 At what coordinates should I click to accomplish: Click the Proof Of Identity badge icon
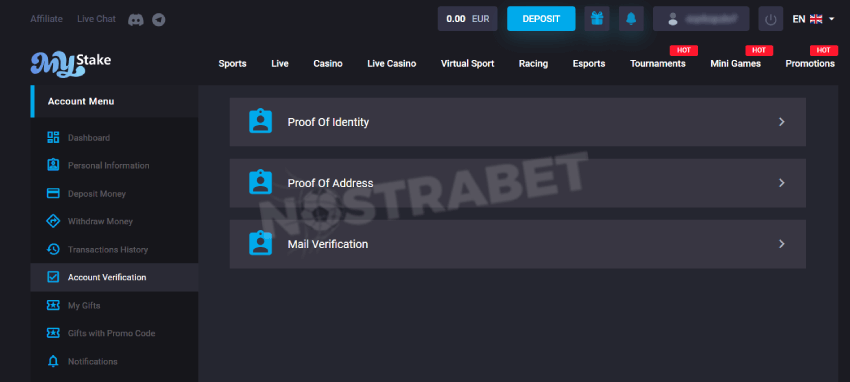coord(260,121)
